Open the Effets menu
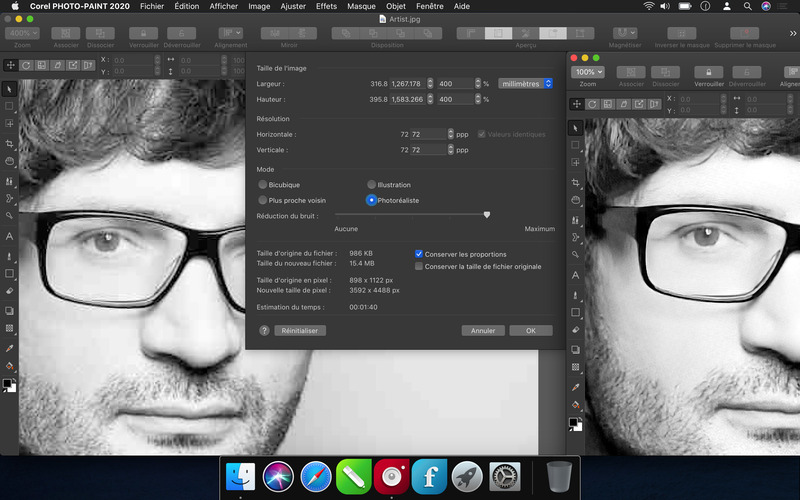The image size is (800, 500). click(x=326, y=6)
